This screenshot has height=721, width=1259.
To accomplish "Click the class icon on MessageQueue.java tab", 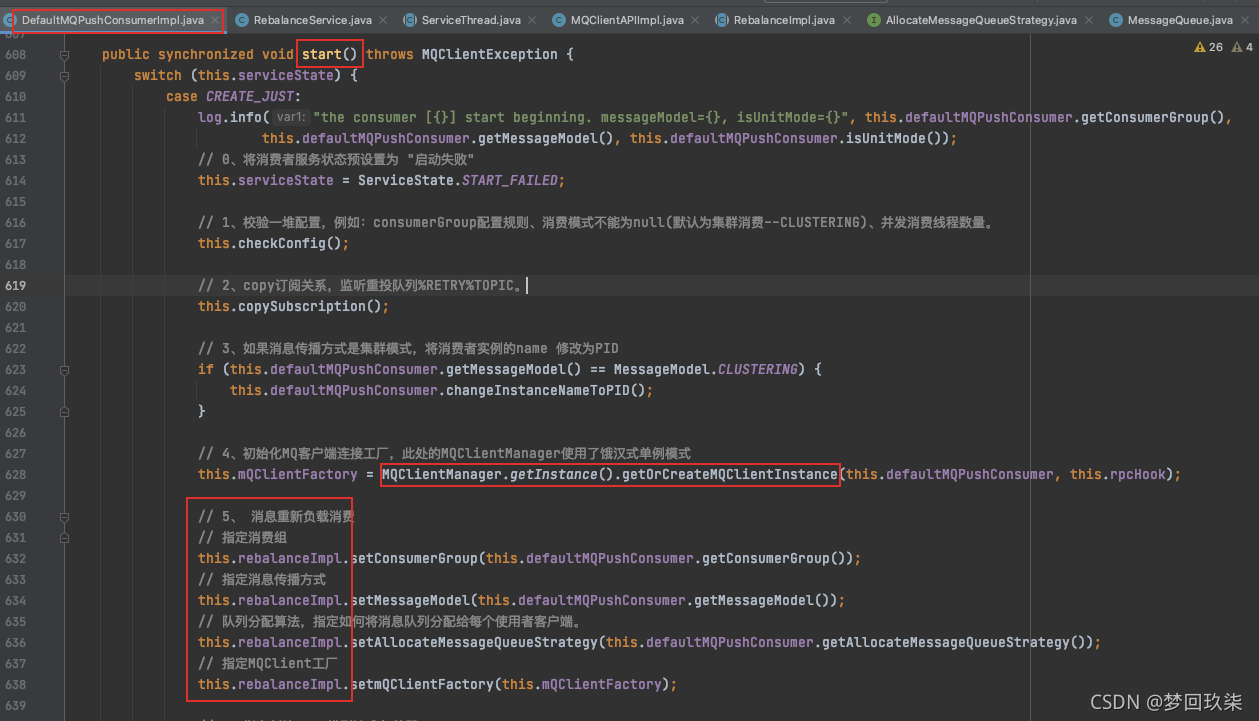I will (x=1116, y=20).
